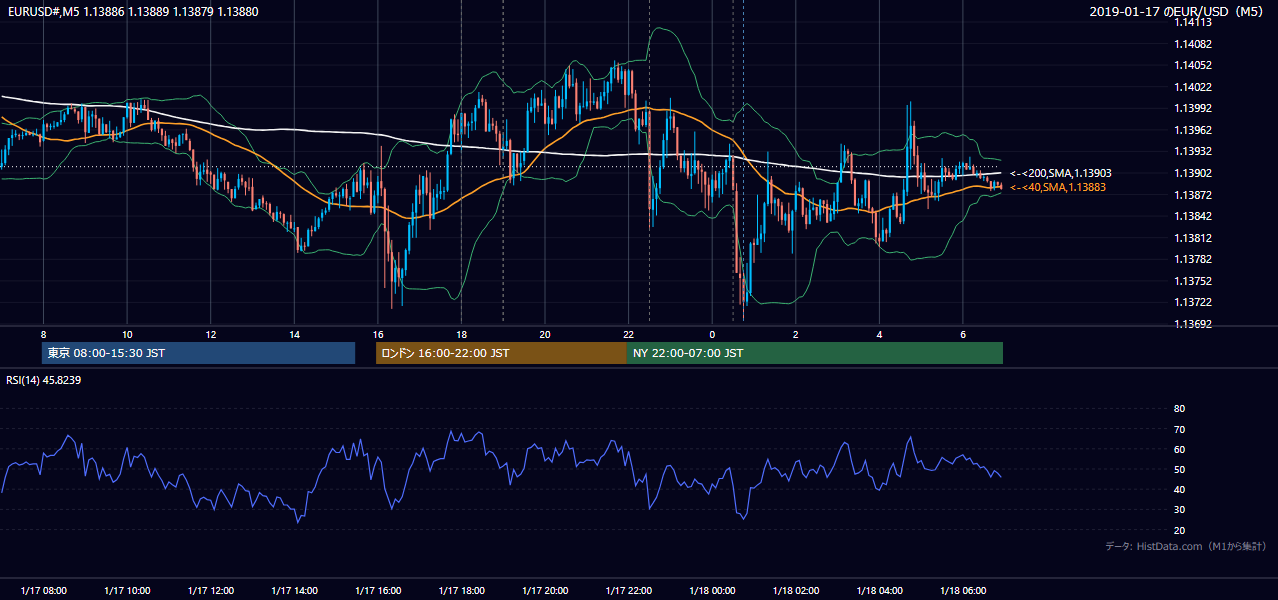1278x600 pixels.
Task: Click the 1.13842 price axis label
Action: (x=1193, y=216)
